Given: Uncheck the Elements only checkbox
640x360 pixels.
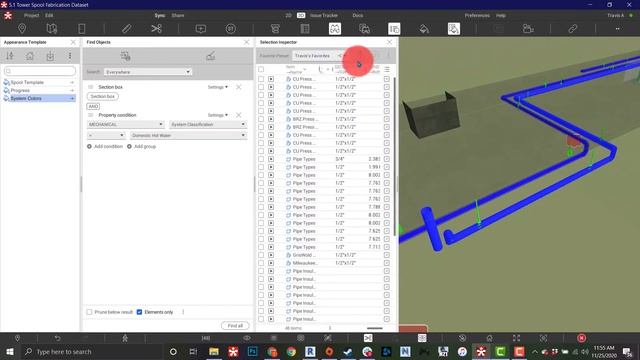Looking at the screenshot, I should [x=140, y=312].
